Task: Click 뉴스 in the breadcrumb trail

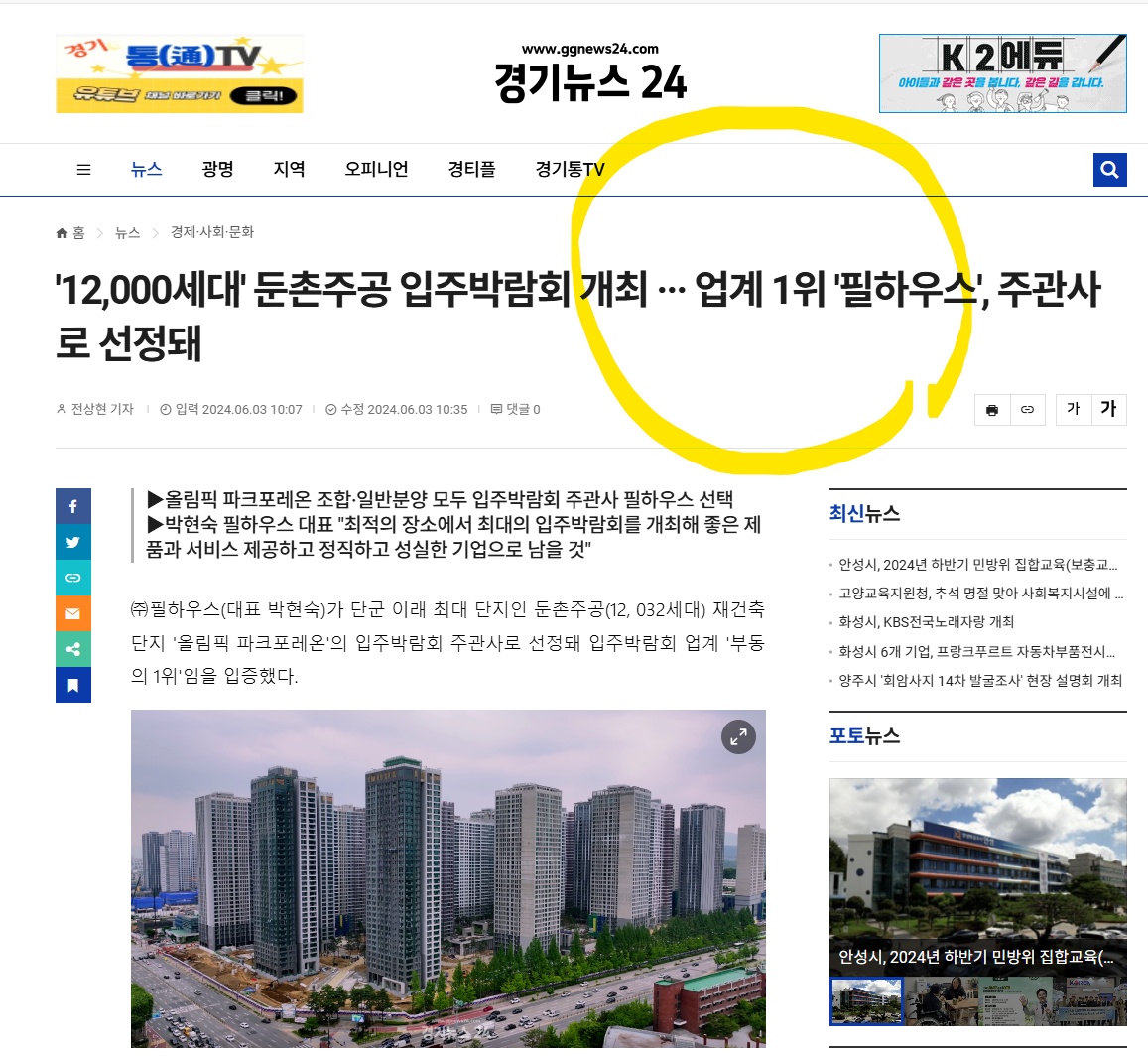Action: tap(127, 233)
